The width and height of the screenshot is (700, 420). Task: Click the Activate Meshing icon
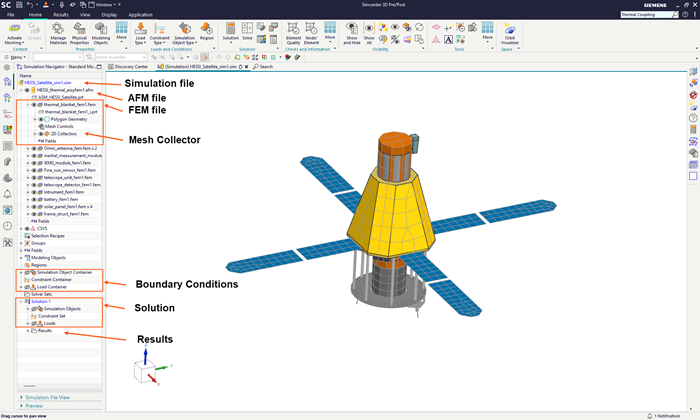tap(14, 29)
